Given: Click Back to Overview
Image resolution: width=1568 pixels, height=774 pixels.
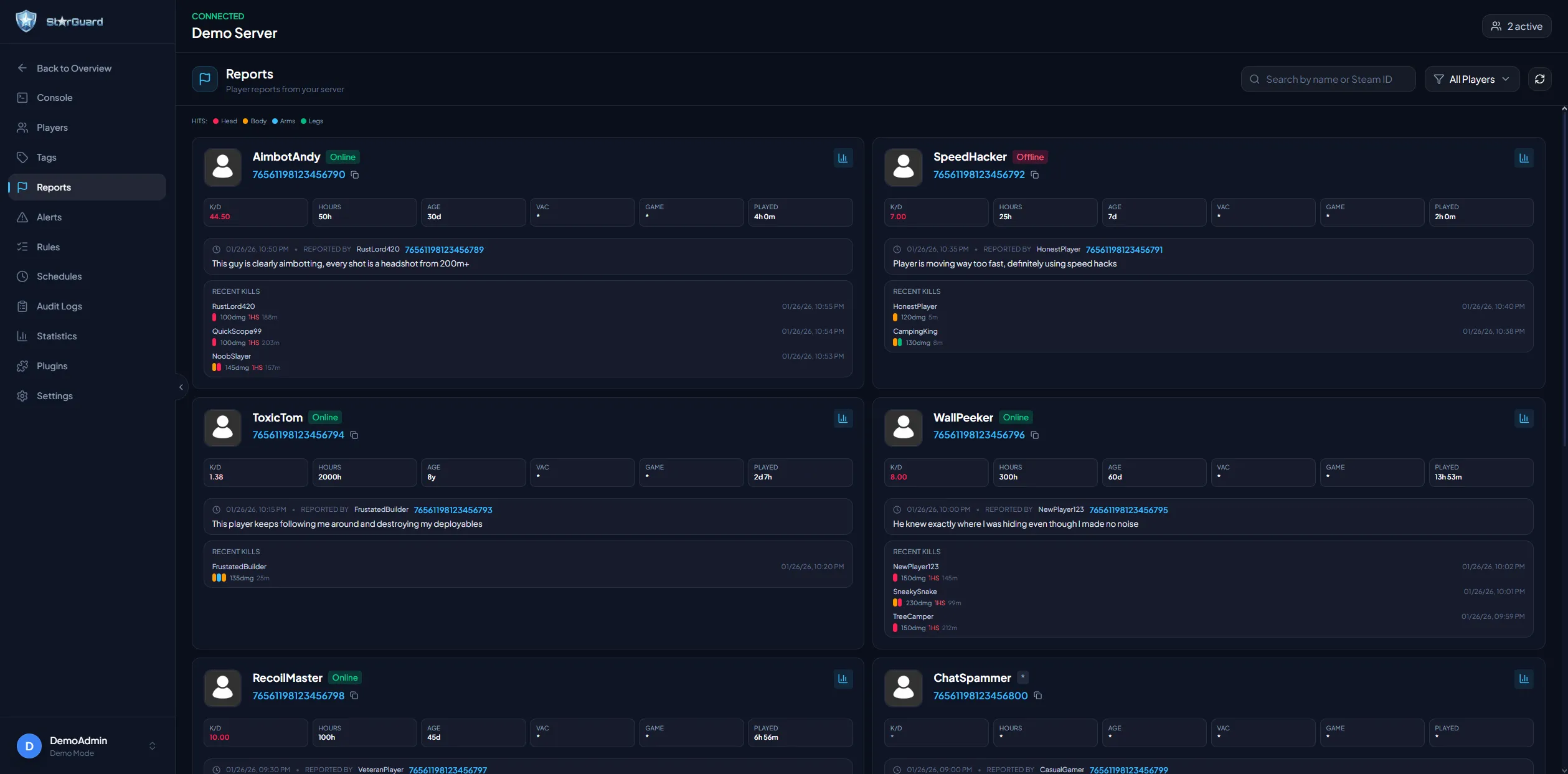Looking at the screenshot, I should pos(73,68).
